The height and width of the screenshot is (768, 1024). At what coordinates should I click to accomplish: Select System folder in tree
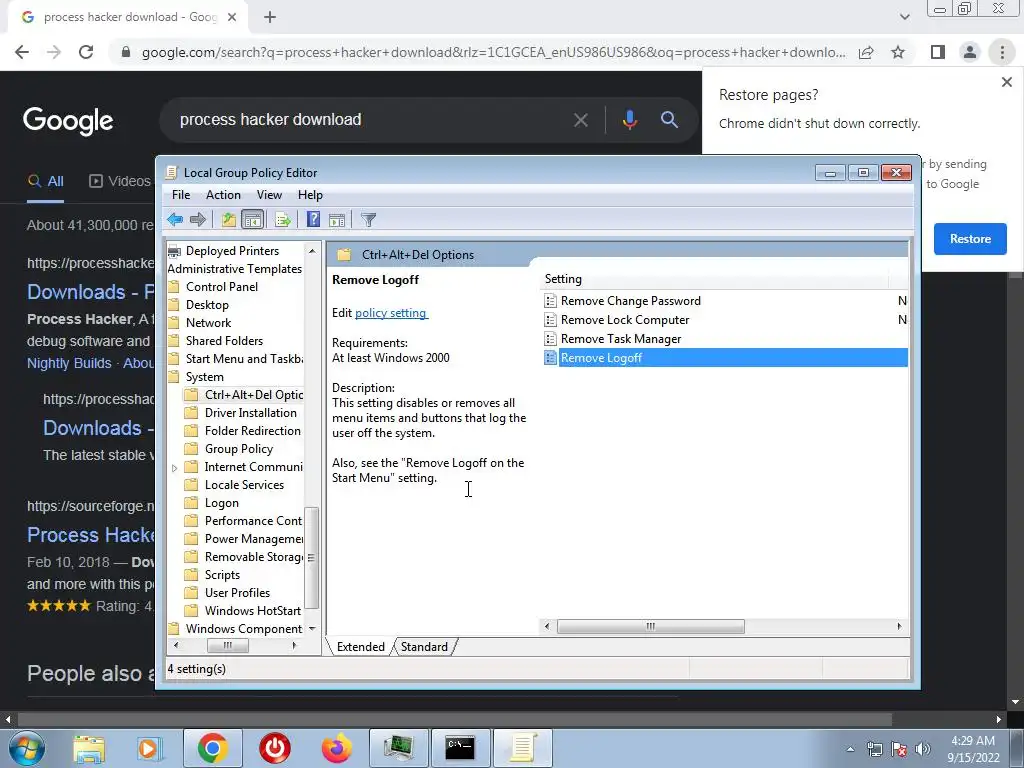[204, 377]
